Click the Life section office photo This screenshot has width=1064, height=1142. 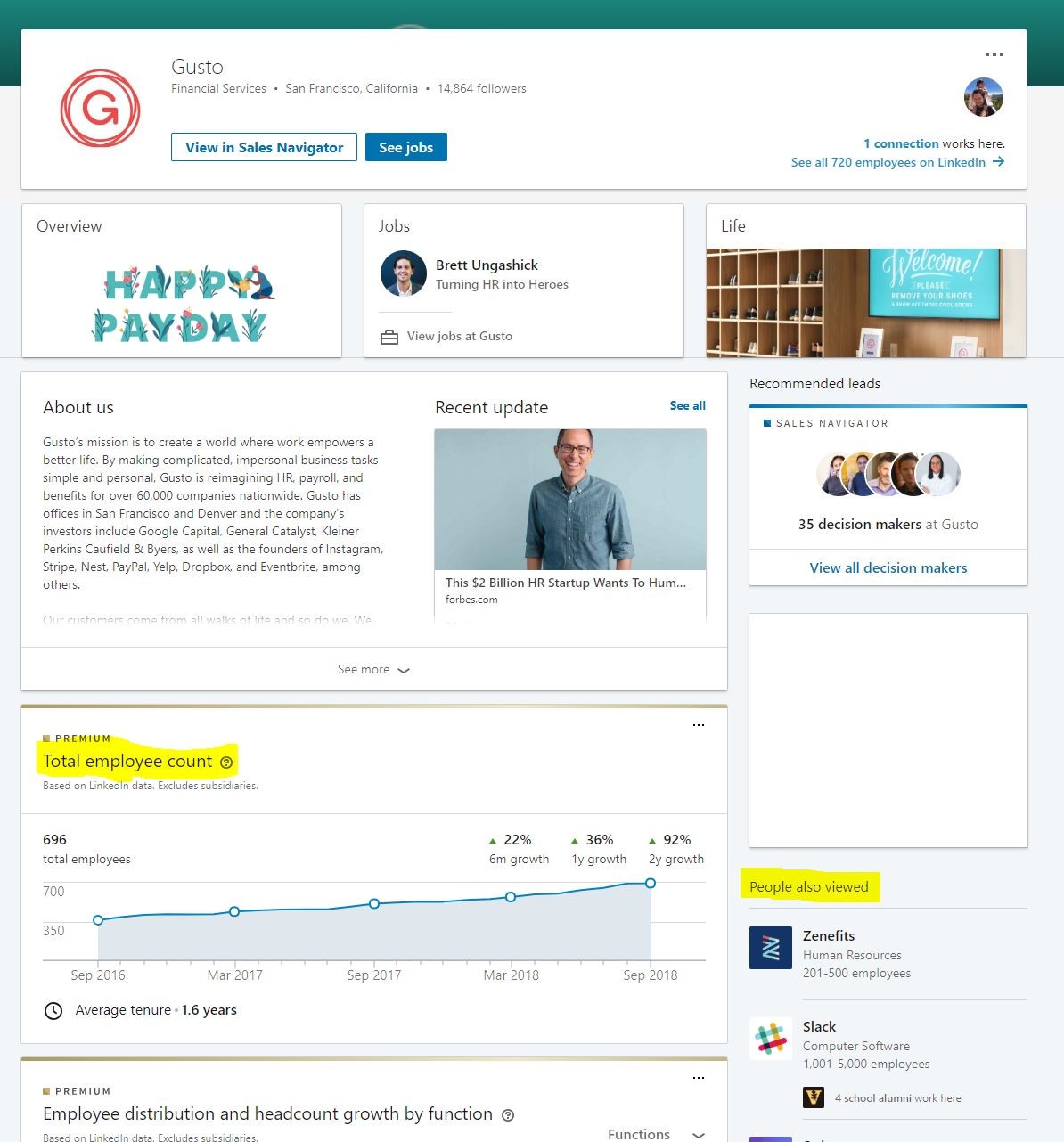[866, 303]
